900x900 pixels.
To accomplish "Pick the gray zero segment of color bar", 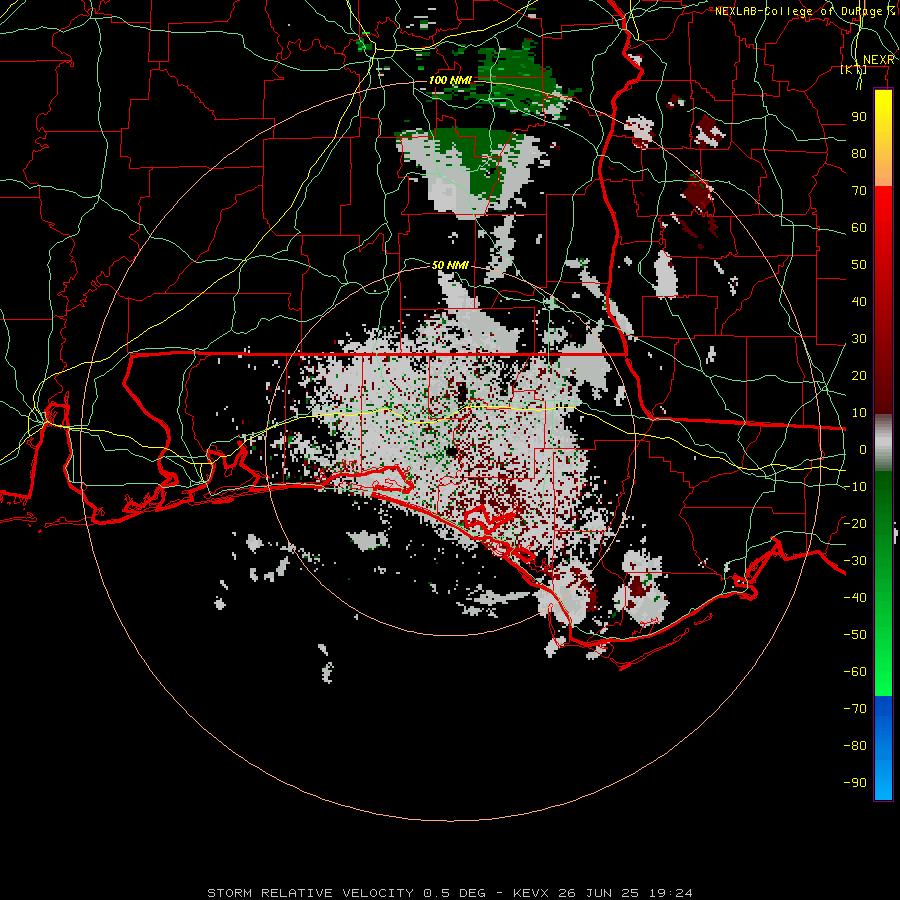I will pyautogui.click(x=883, y=442).
